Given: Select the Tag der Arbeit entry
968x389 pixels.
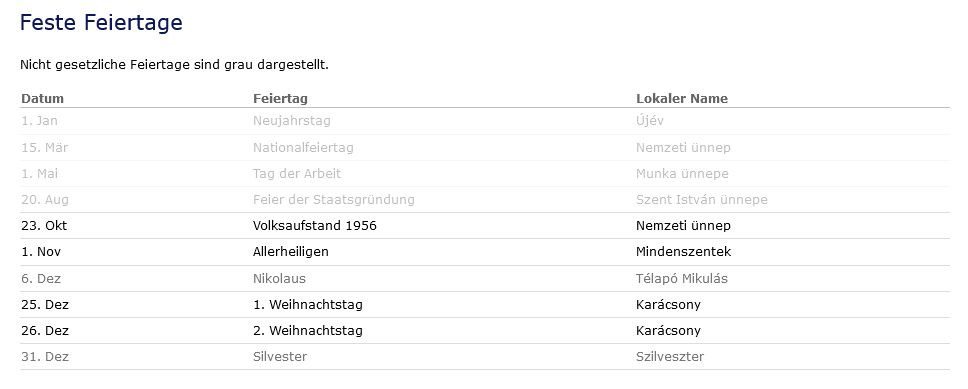Looking at the screenshot, I should tap(297, 174).
